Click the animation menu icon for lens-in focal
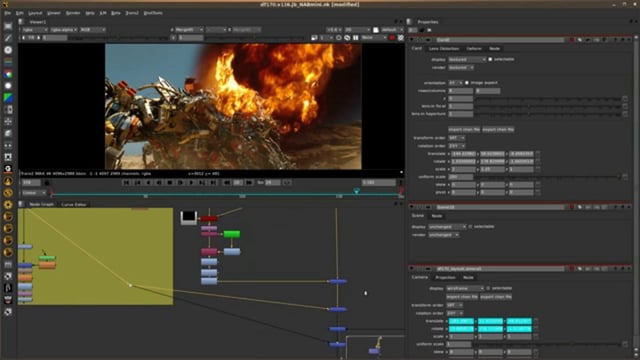Viewport: 640px width, 360px height. tap(625, 106)
